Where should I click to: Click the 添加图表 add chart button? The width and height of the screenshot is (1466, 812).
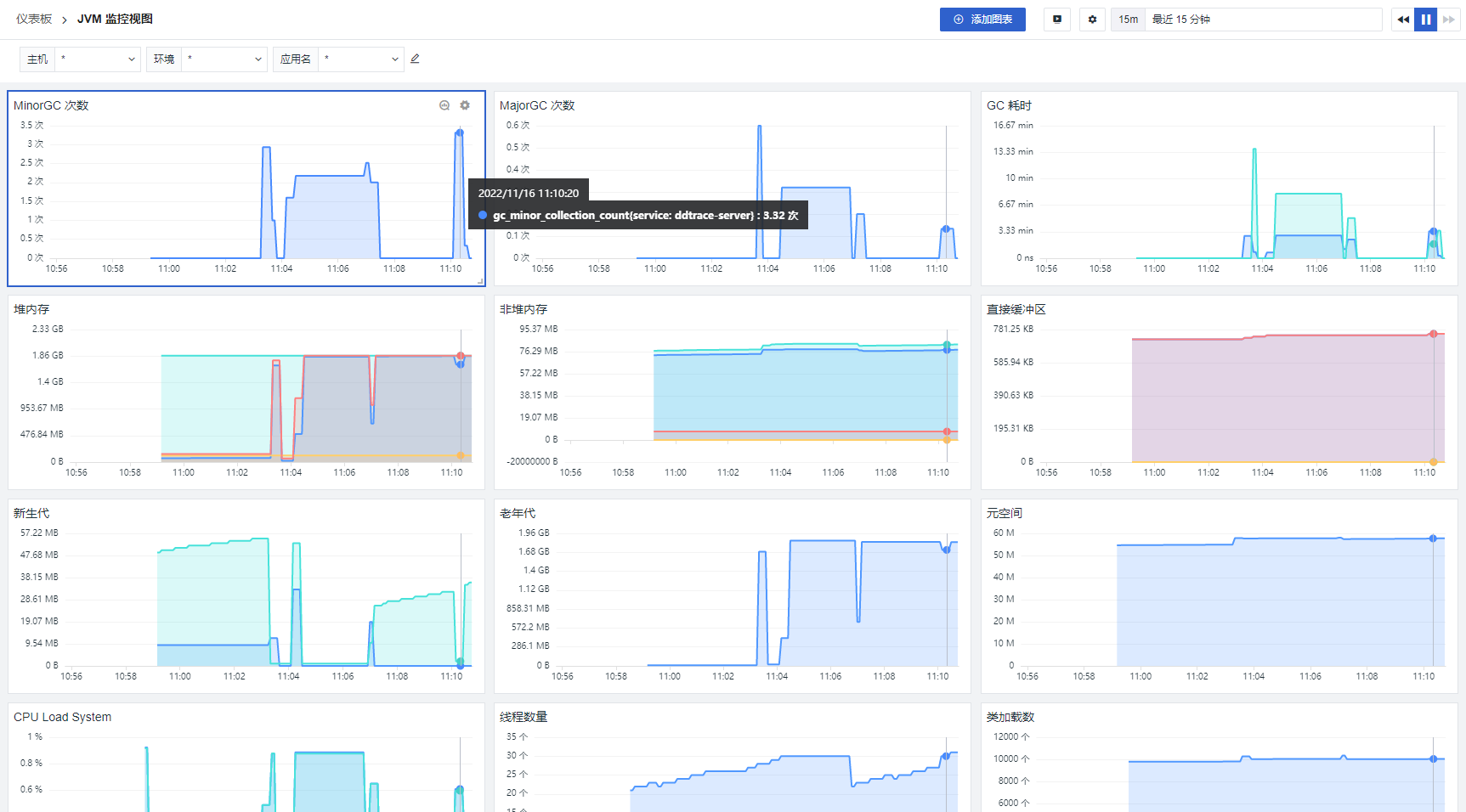coord(982,20)
